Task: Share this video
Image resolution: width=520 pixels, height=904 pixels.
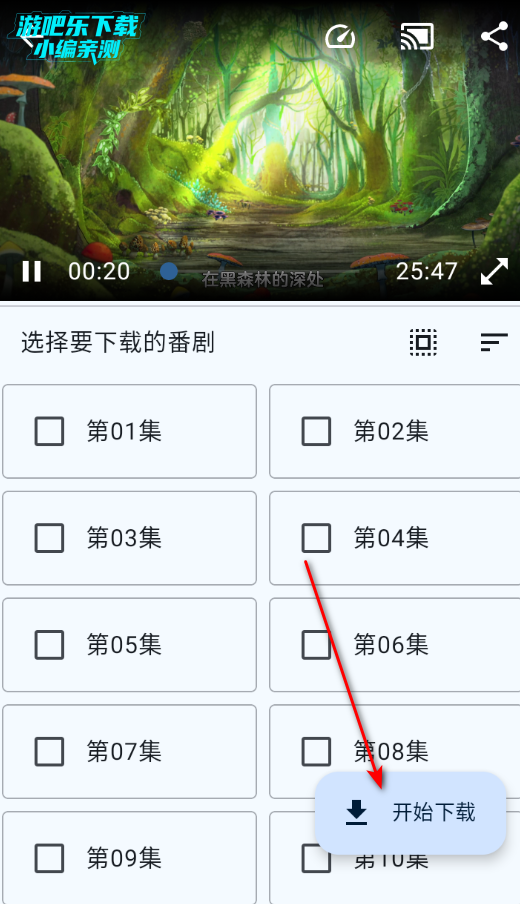Action: point(494,36)
